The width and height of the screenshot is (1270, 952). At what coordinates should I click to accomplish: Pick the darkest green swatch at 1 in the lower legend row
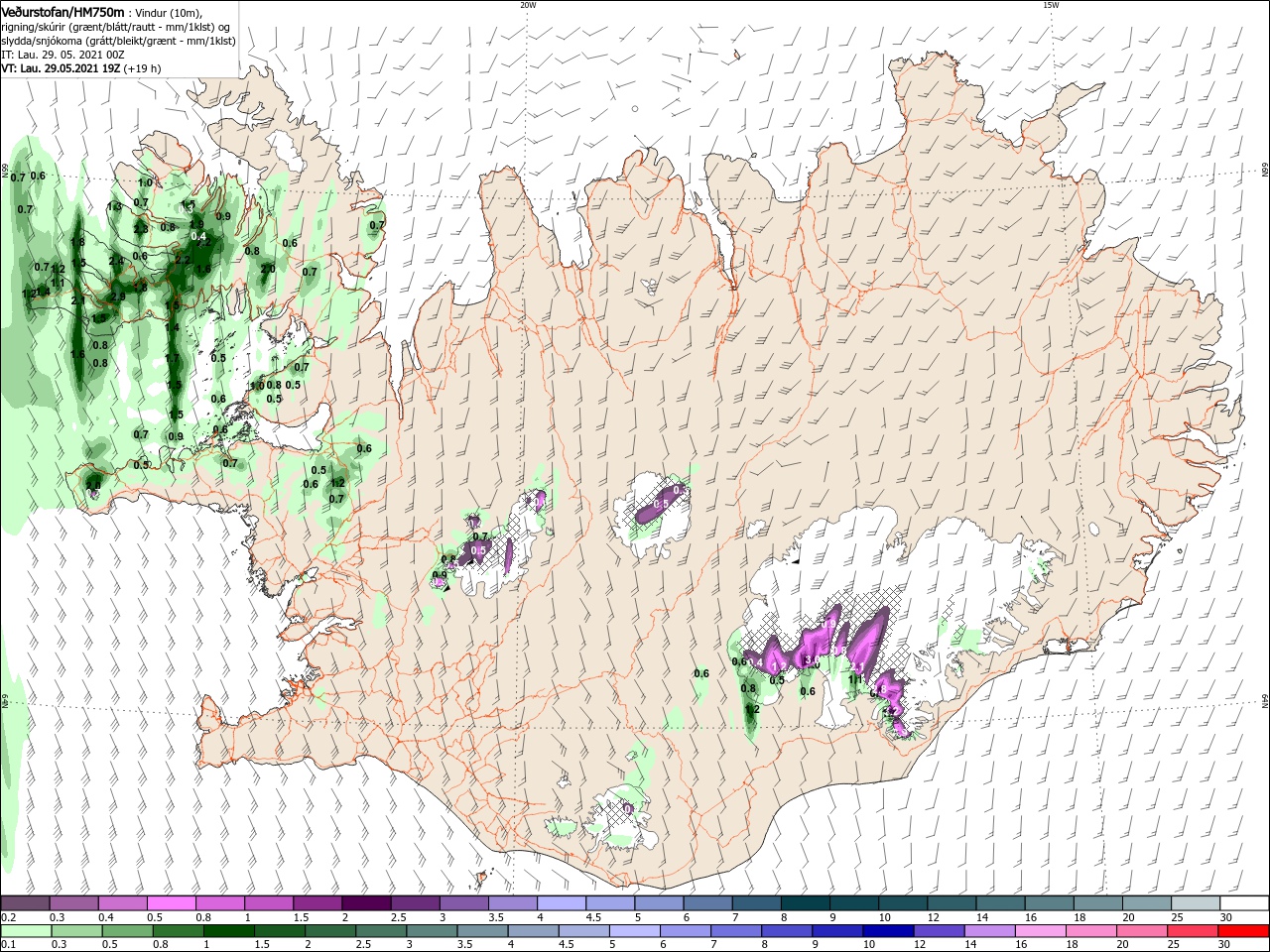[229, 931]
